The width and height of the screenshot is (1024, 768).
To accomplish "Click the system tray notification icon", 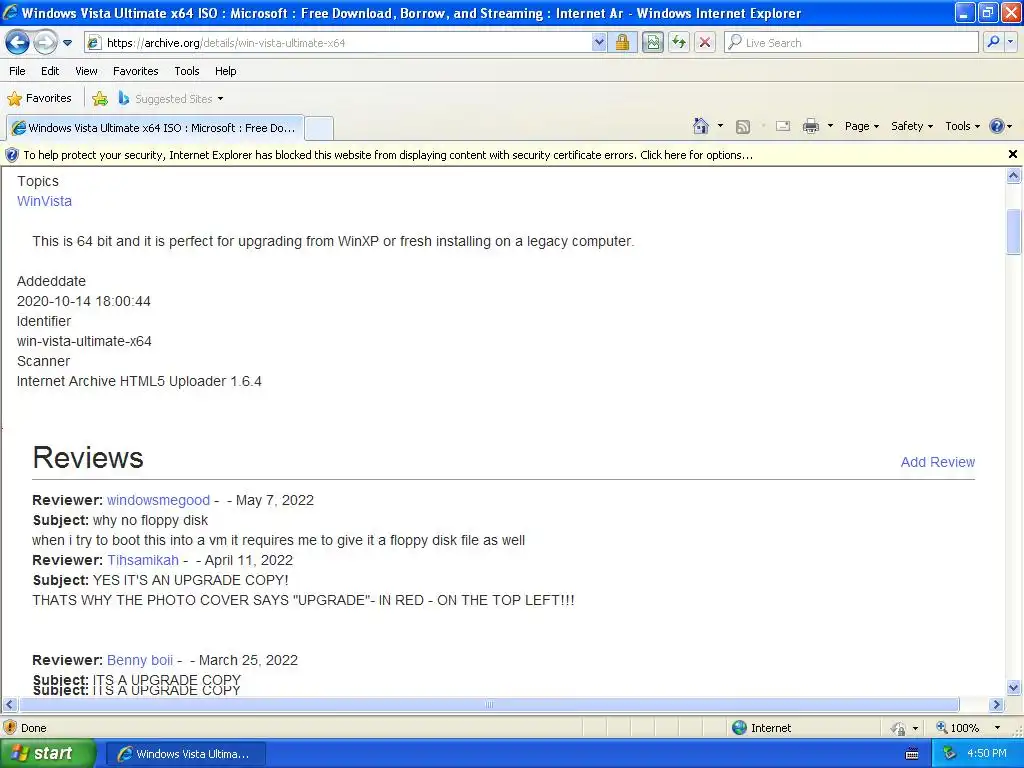I will 950,754.
